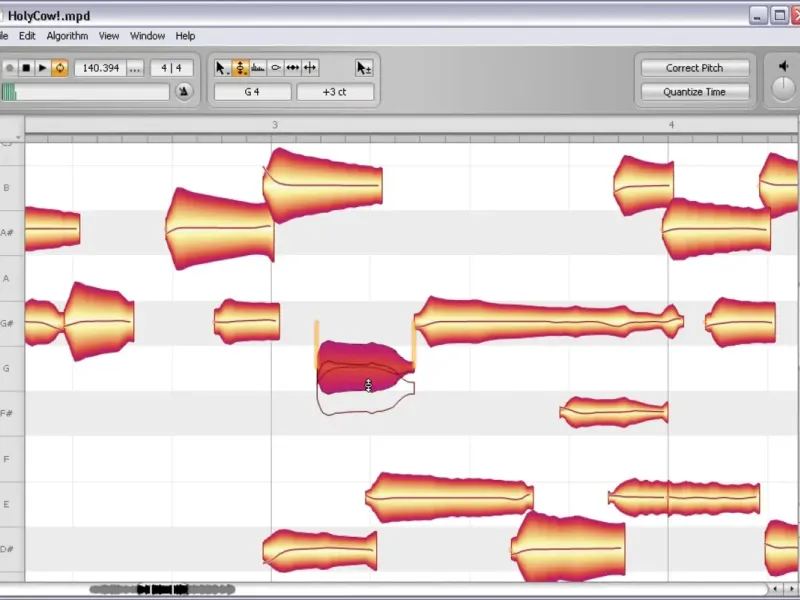Select the long G# note blob

pos(548,321)
